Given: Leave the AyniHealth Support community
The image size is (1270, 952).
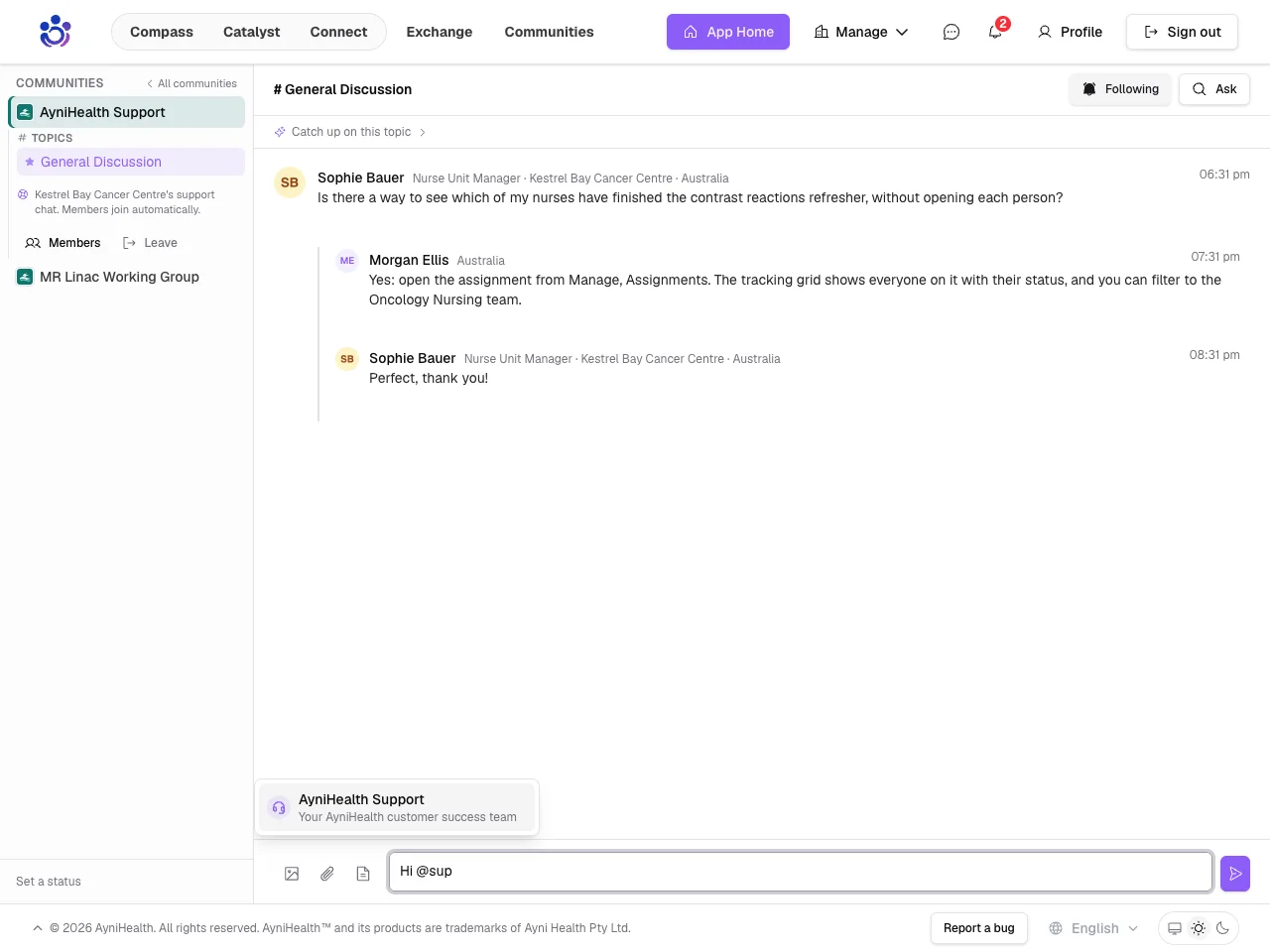Looking at the screenshot, I should [x=150, y=243].
